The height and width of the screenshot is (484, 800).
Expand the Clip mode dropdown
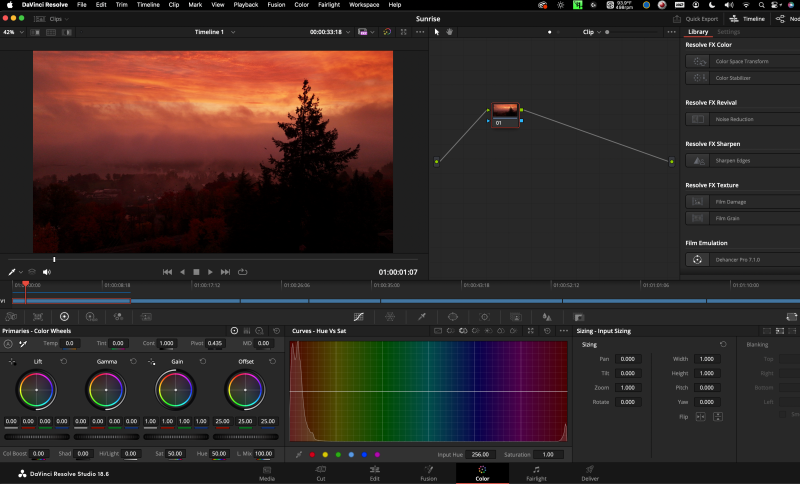point(594,32)
